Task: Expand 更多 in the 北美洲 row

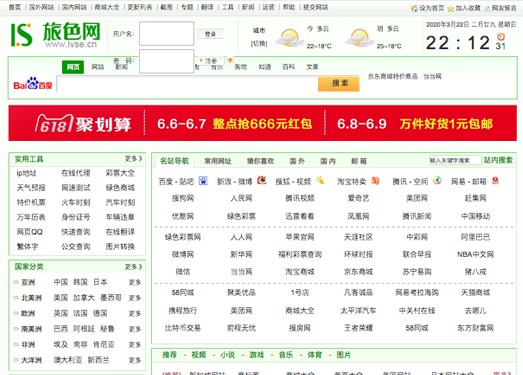Action: pos(135,298)
